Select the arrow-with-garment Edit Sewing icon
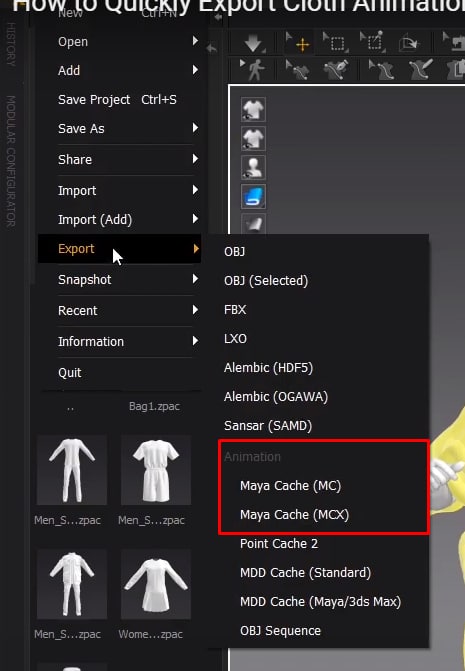Image resolution: width=465 pixels, height=671 pixels. (x=299, y=70)
